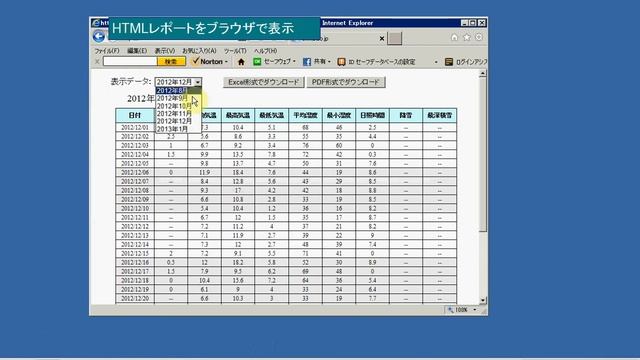Screen dimensions: 640x360
Task: Click the Norton checkmark logo
Action: point(196,61)
